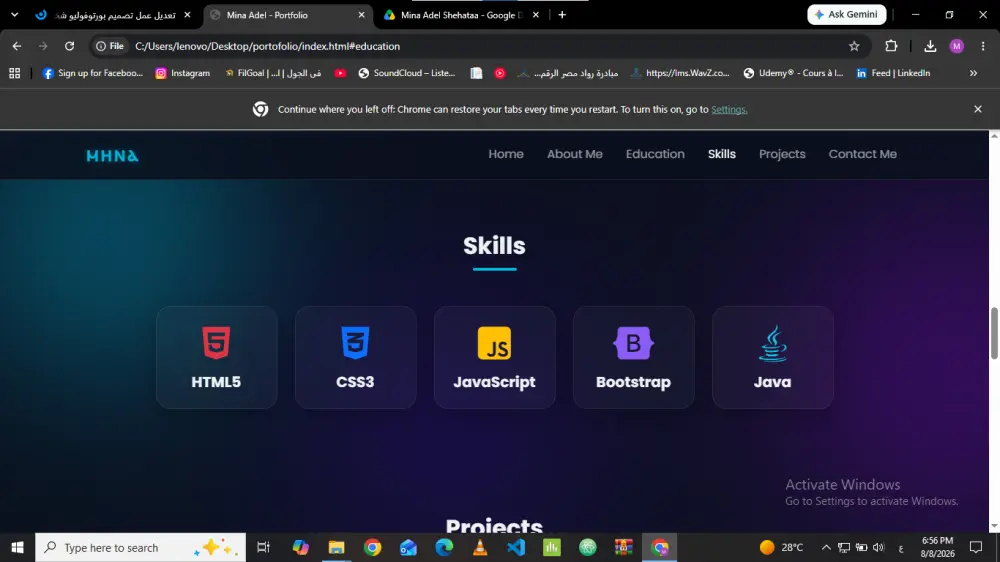The height and width of the screenshot is (562, 1000).
Task: Open Copilot from the taskbar
Action: 300,547
